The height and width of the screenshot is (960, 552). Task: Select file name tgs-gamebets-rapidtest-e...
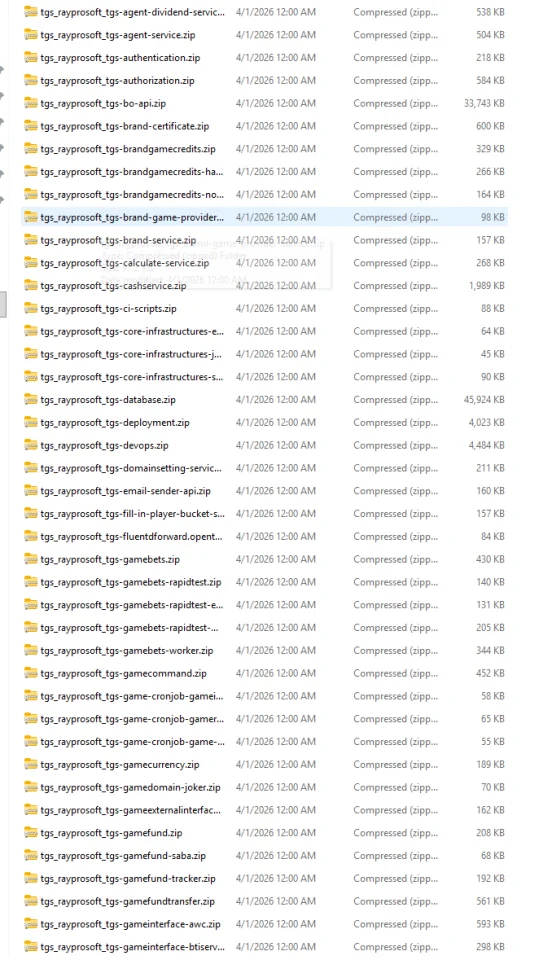(x=132, y=605)
